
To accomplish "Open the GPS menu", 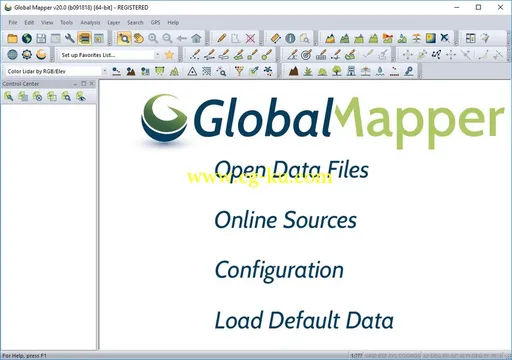I will coord(155,23).
